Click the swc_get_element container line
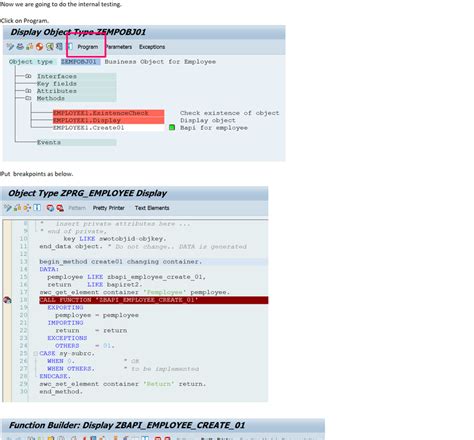Screen dimensions: 474x440 [x=135, y=292]
